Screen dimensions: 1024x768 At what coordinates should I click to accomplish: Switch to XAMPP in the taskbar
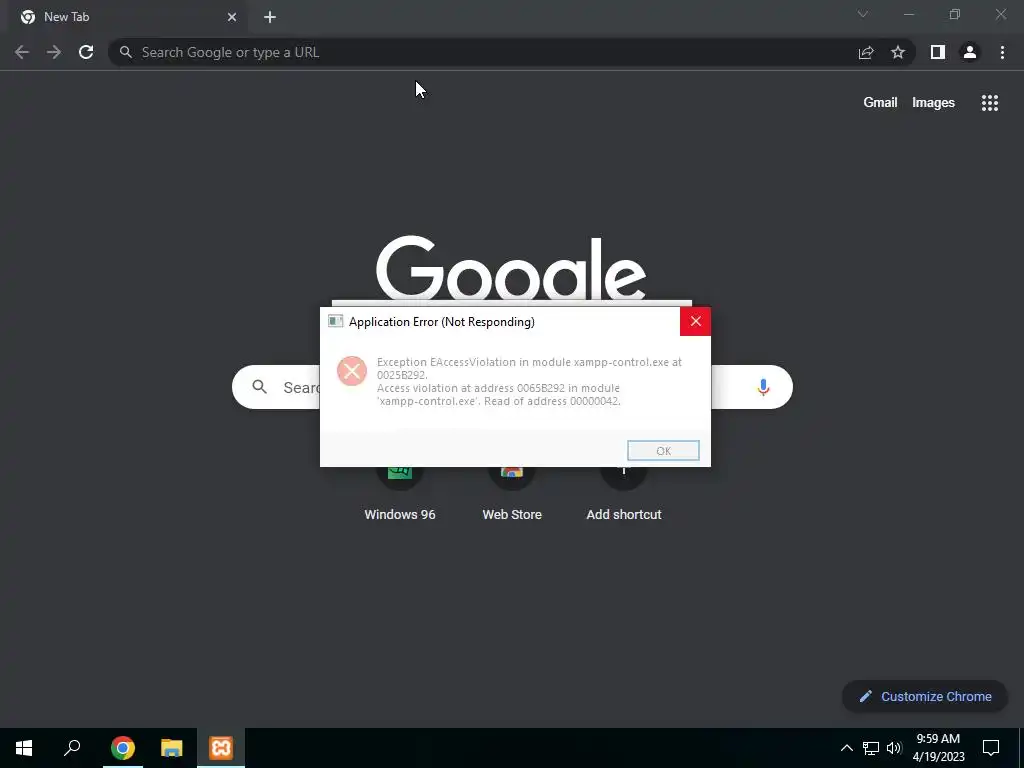221,748
